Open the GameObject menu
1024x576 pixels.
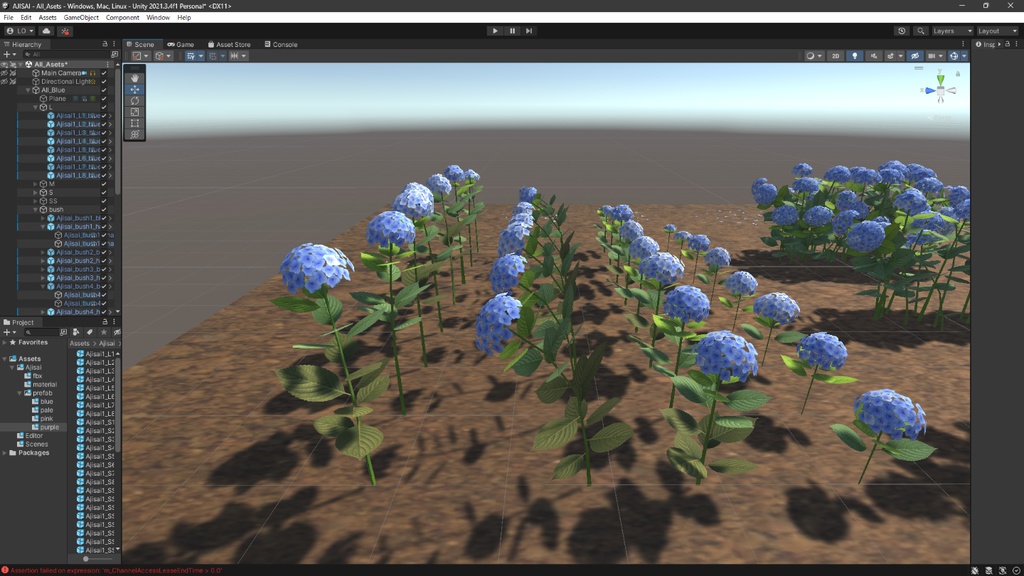[81, 18]
